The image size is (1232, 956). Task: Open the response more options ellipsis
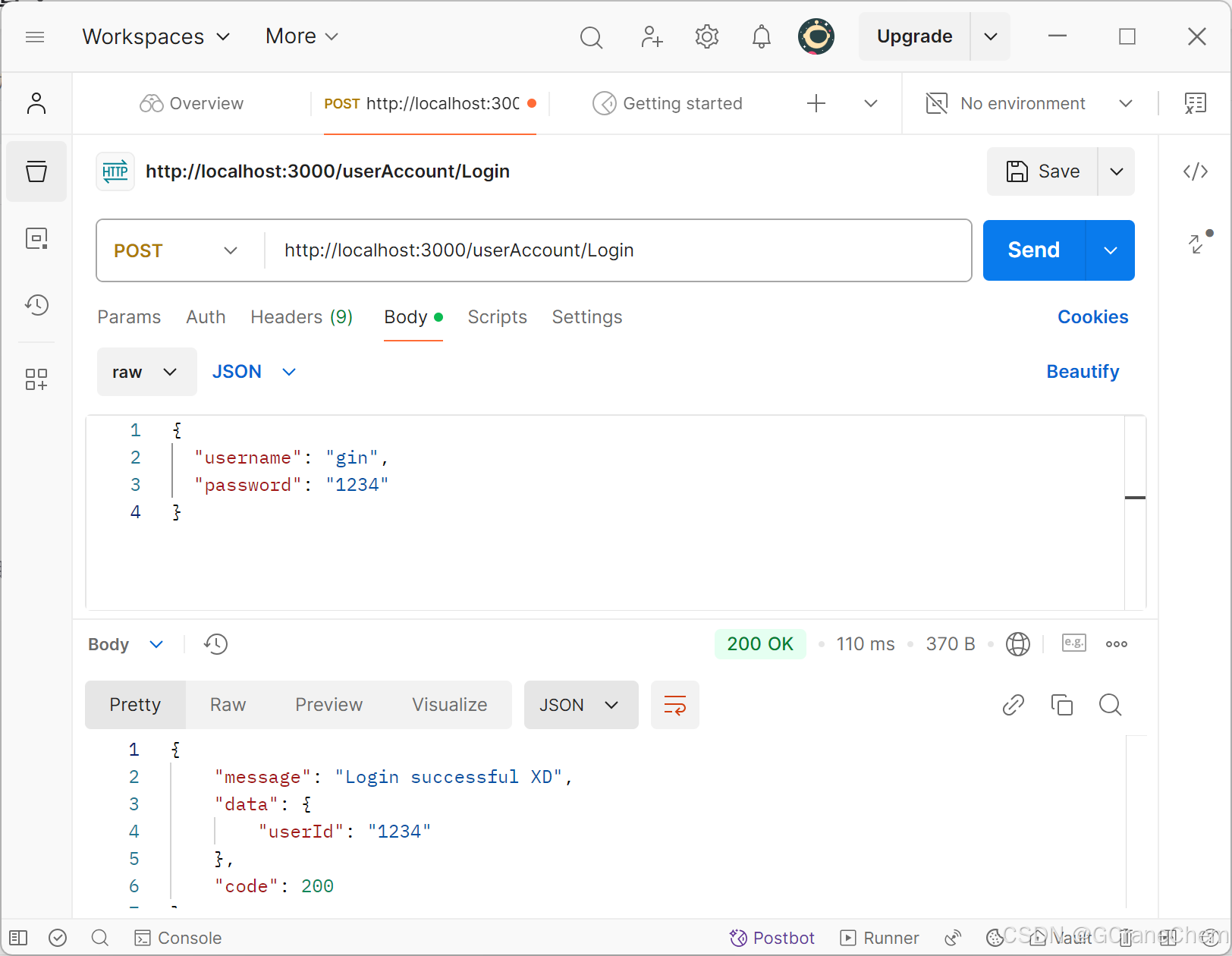[x=1117, y=644]
